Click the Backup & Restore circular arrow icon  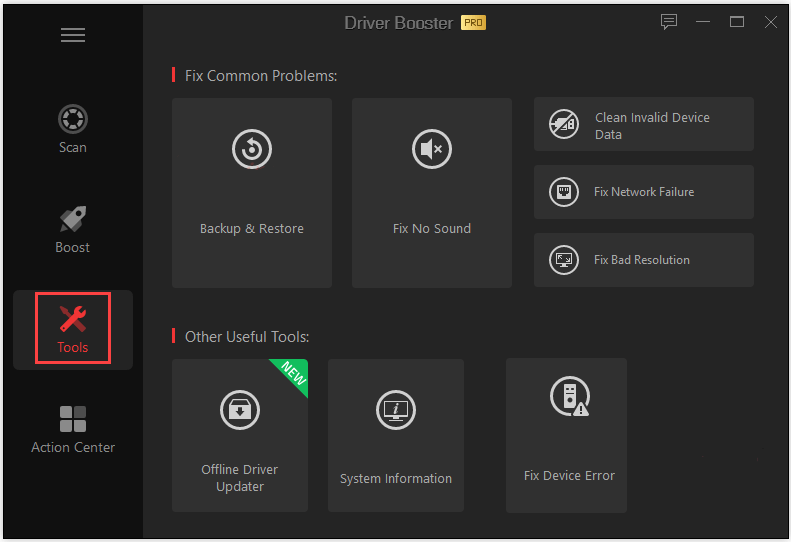click(x=252, y=149)
